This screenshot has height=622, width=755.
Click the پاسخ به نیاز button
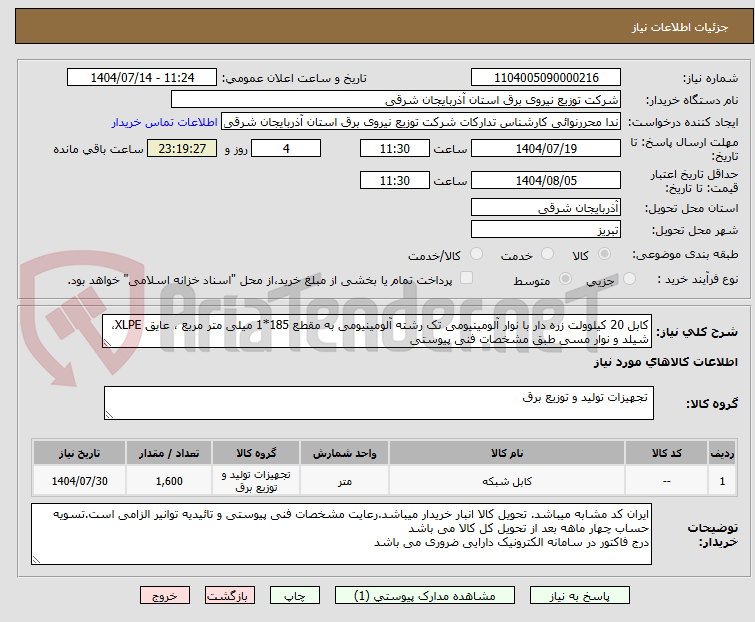[x=580, y=596]
